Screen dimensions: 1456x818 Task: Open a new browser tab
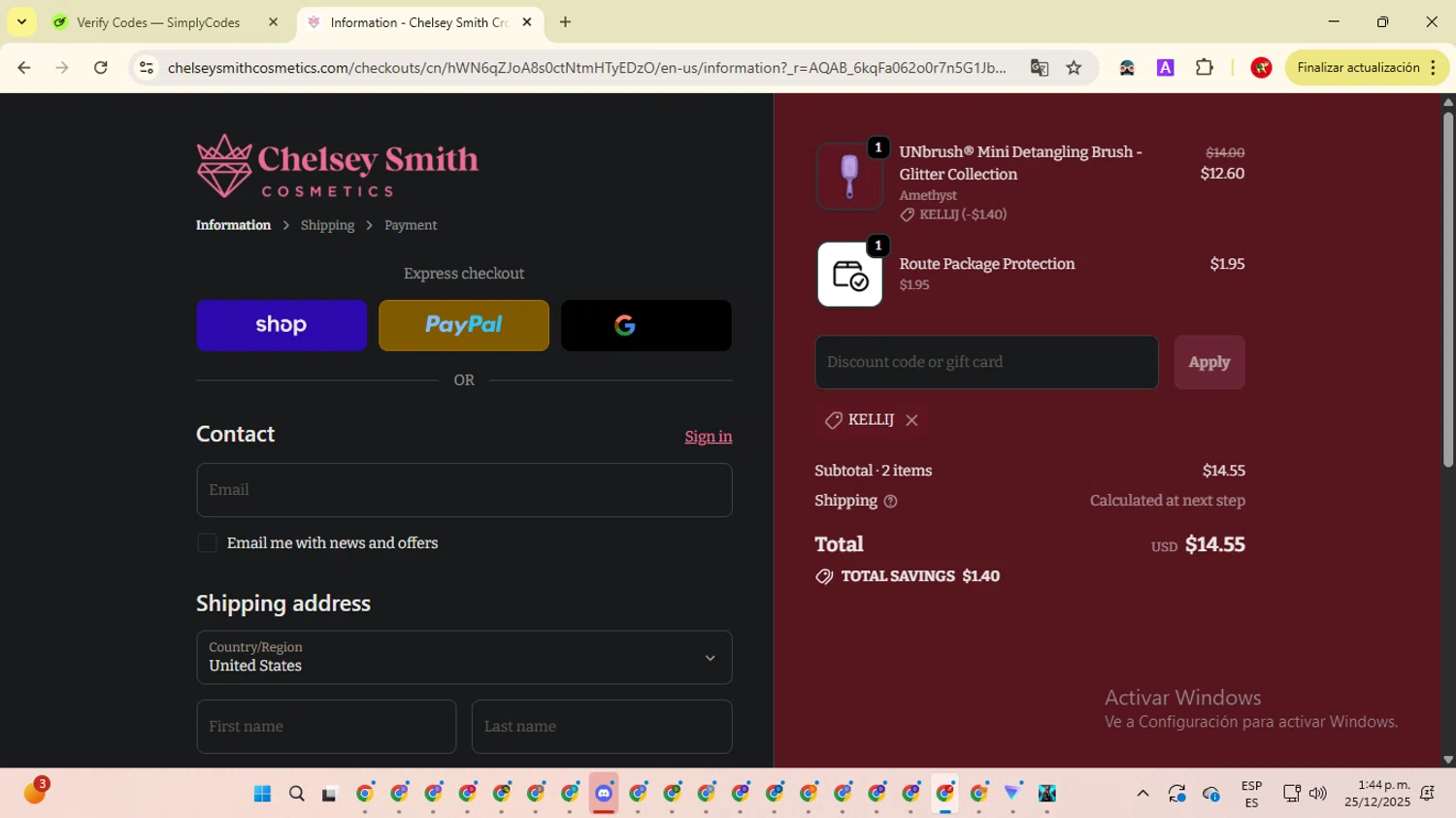pos(565,22)
